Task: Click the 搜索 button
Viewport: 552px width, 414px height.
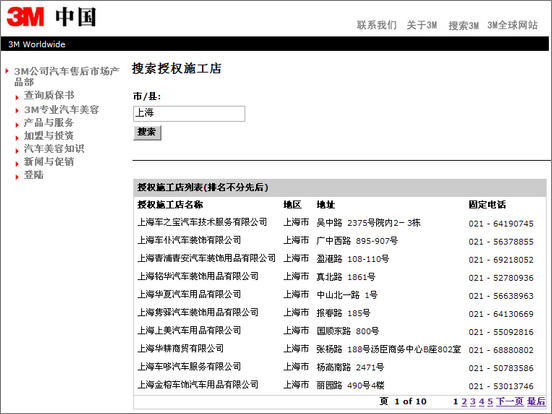Action: (x=147, y=133)
